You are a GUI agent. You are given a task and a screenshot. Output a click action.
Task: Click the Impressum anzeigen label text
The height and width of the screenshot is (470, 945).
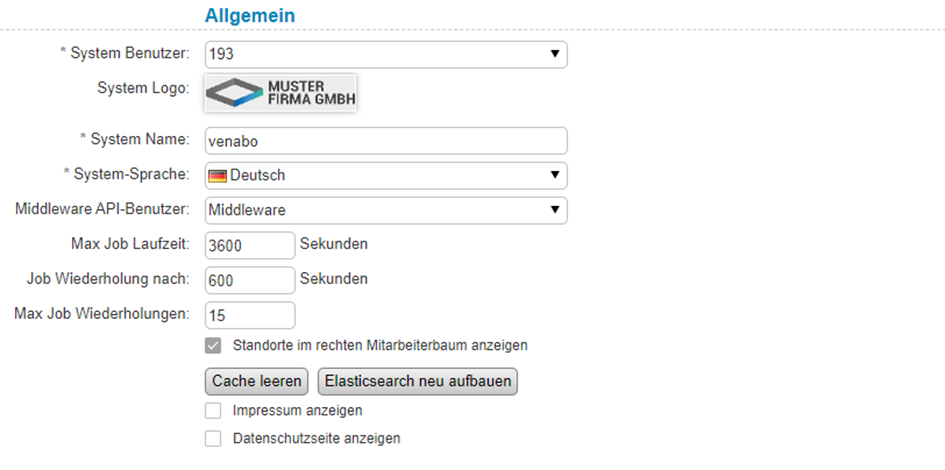(x=297, y=410)
